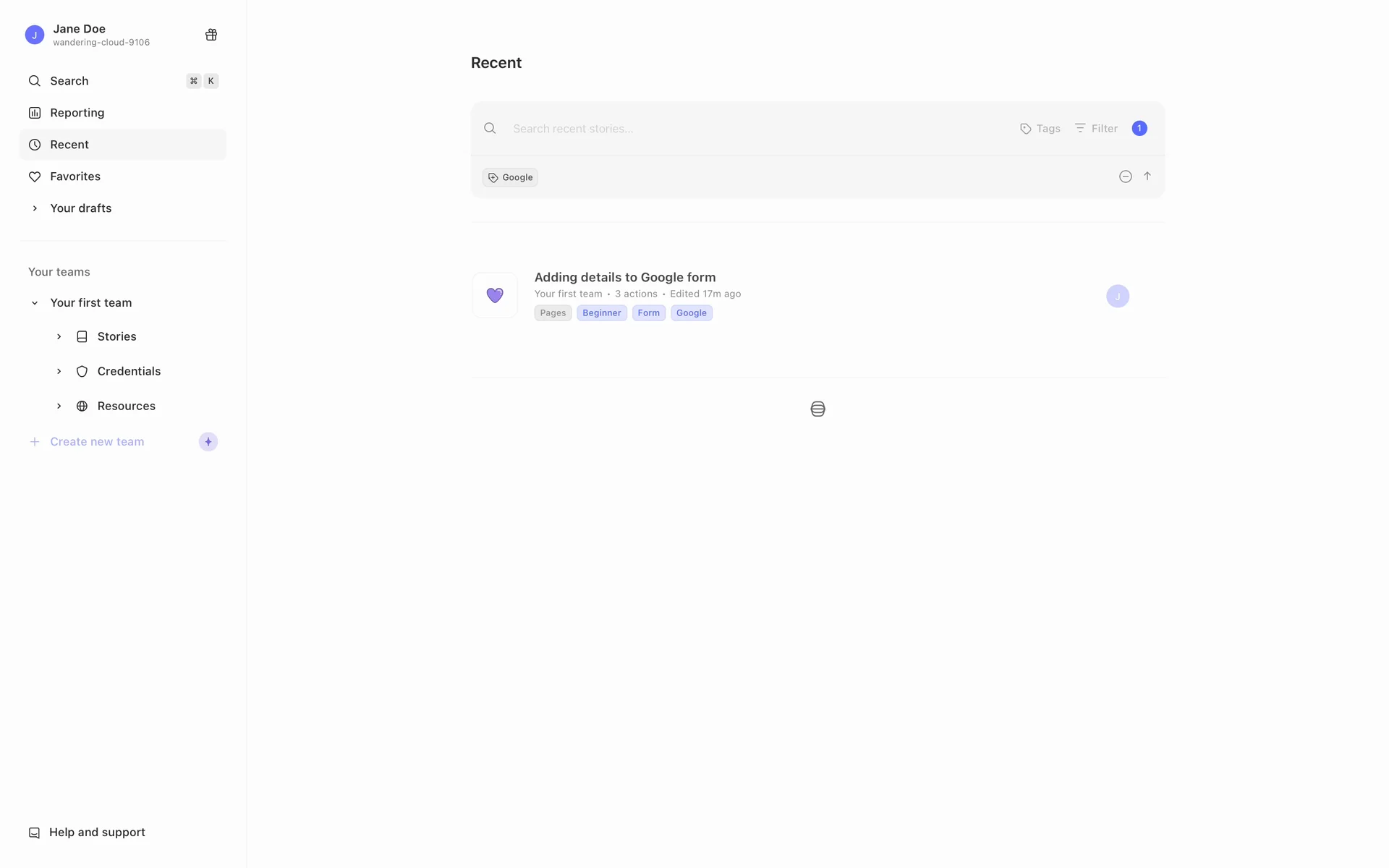Toggle the Beginner tag on the story

601,313
